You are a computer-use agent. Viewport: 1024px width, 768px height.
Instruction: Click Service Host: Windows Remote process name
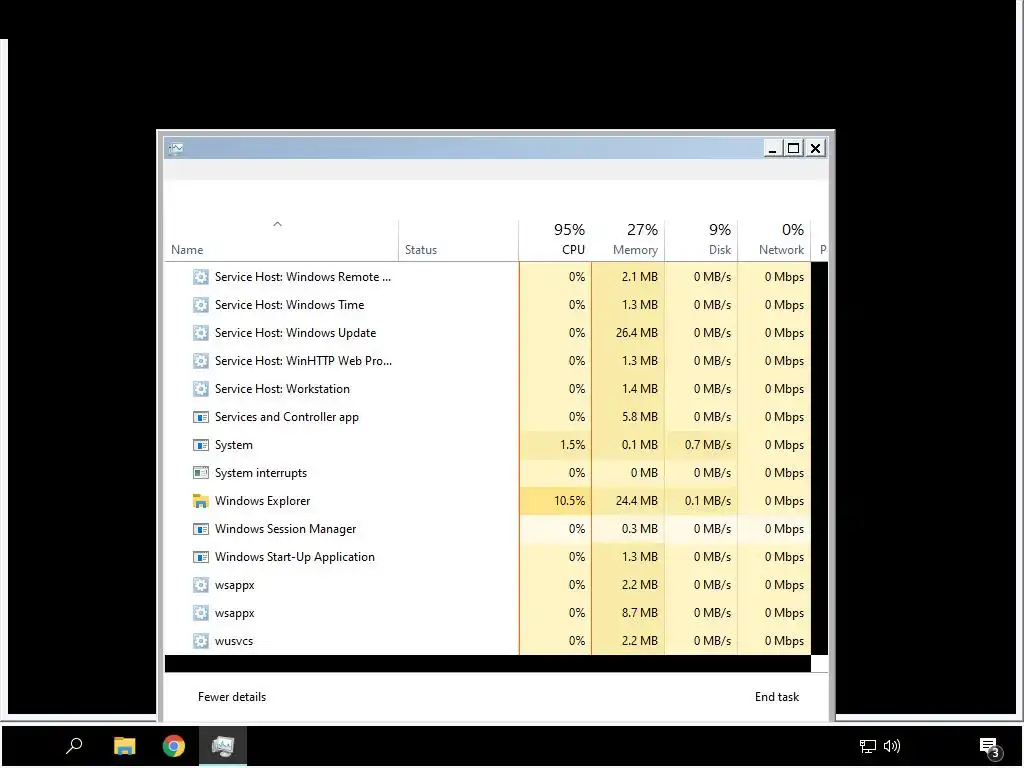pyautogui.click(x=303, y=277)
